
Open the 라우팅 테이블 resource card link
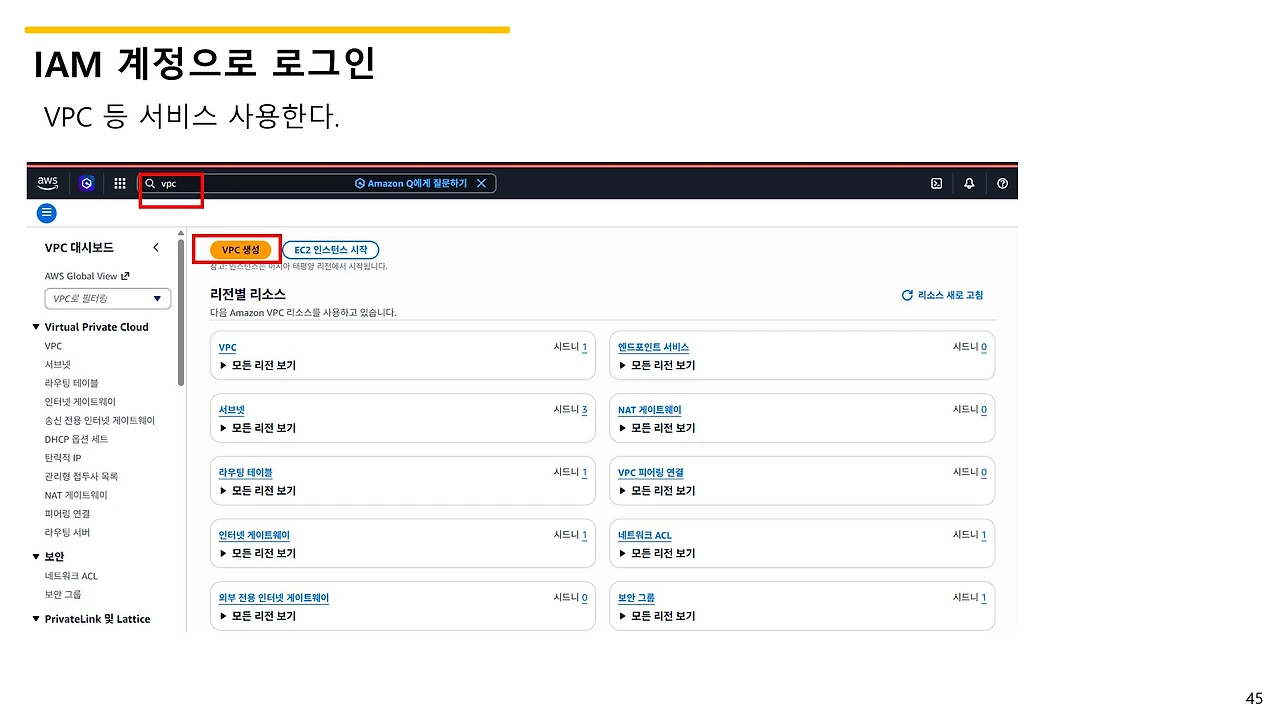pyautogui.click(x=245, y=472)
